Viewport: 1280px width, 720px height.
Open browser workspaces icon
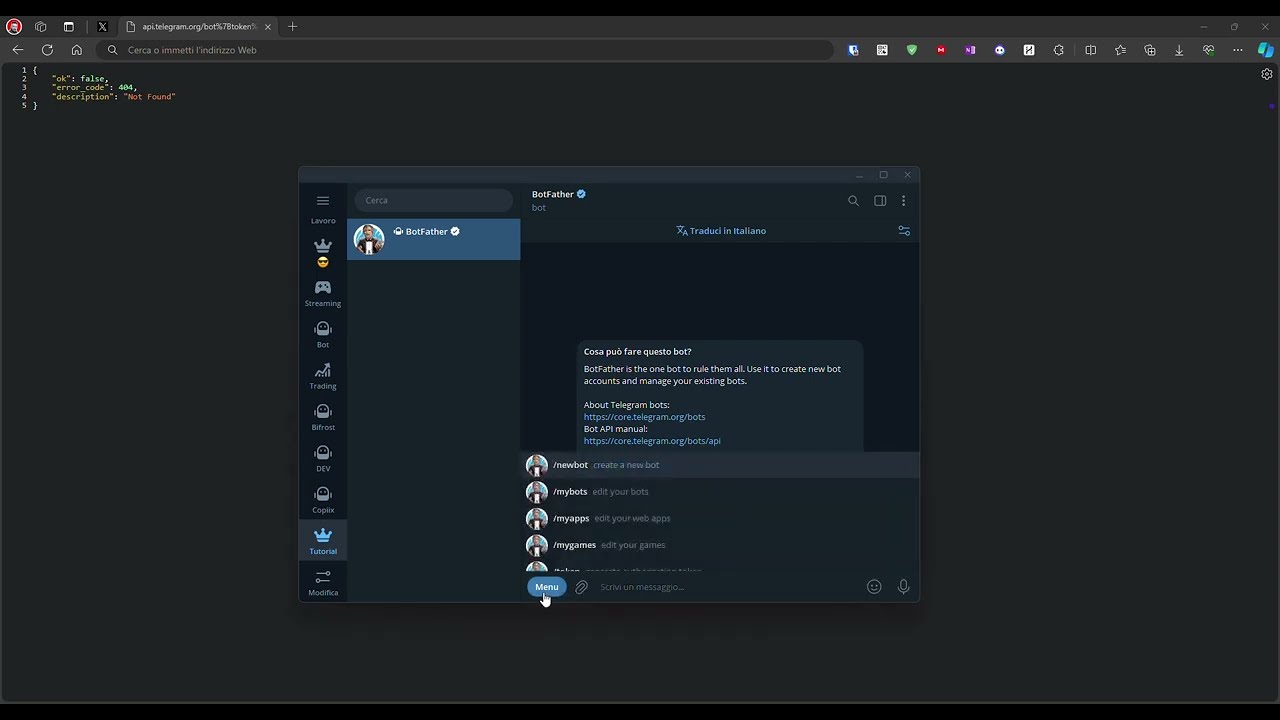click(x=41, y=27)
